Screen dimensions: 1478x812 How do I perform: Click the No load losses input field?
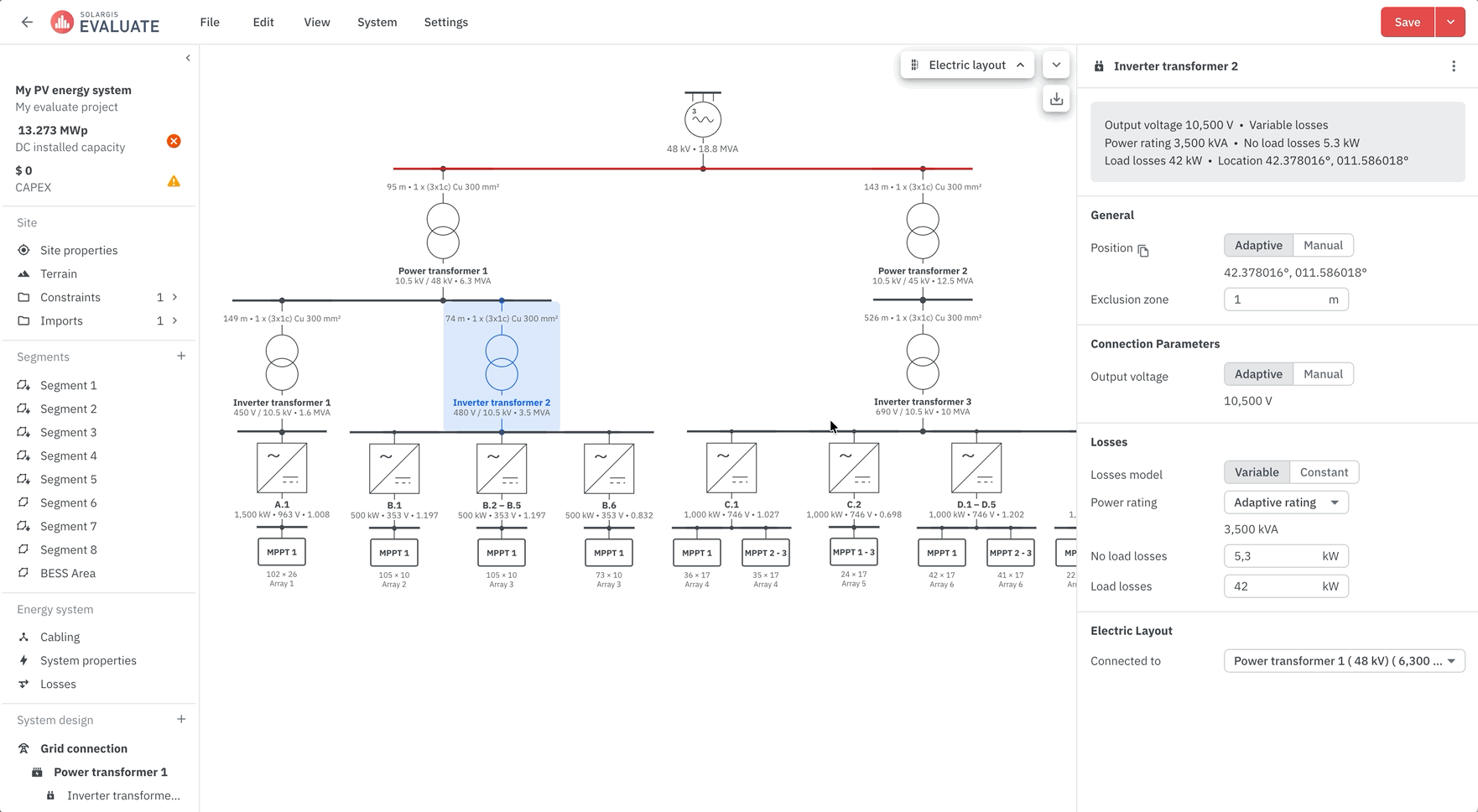1286,556
